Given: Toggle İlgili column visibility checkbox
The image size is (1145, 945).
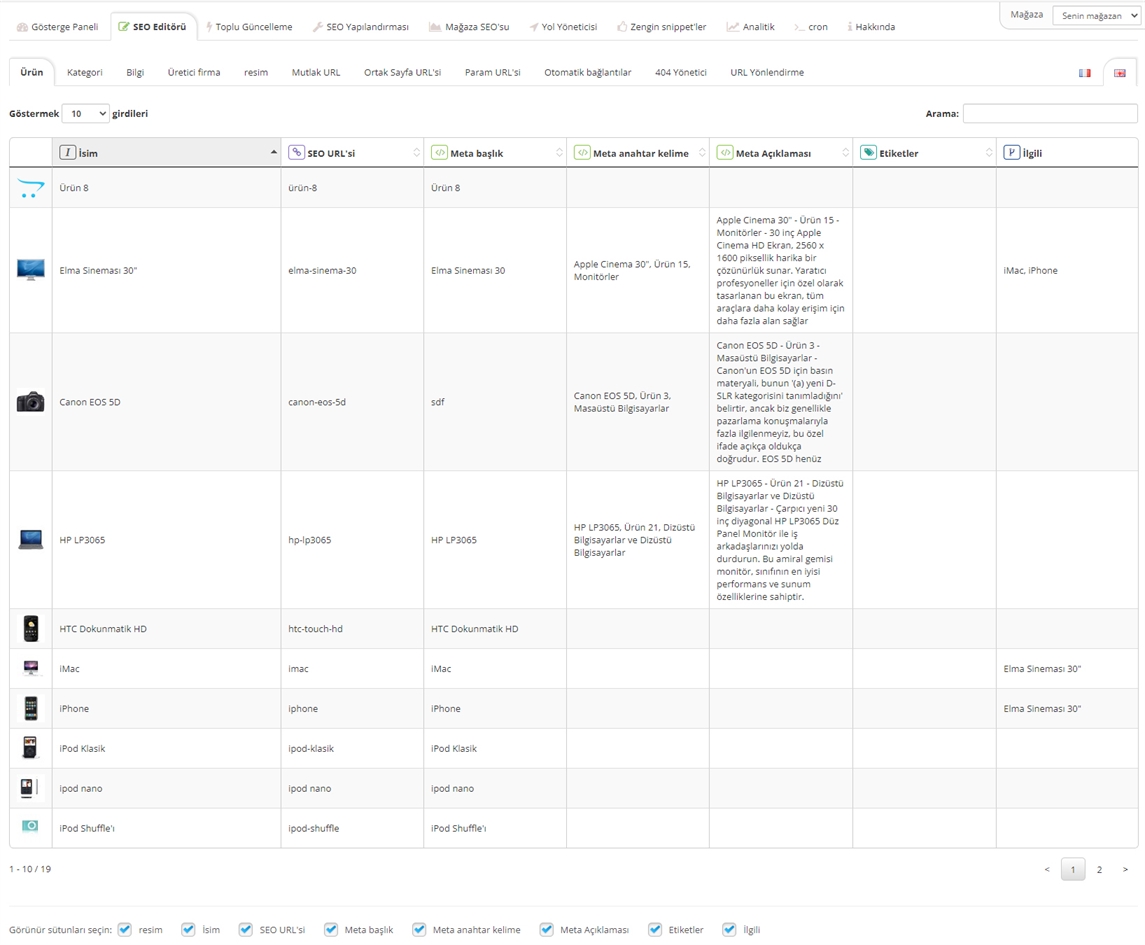Looking at the screenshot, I should 729,929.
